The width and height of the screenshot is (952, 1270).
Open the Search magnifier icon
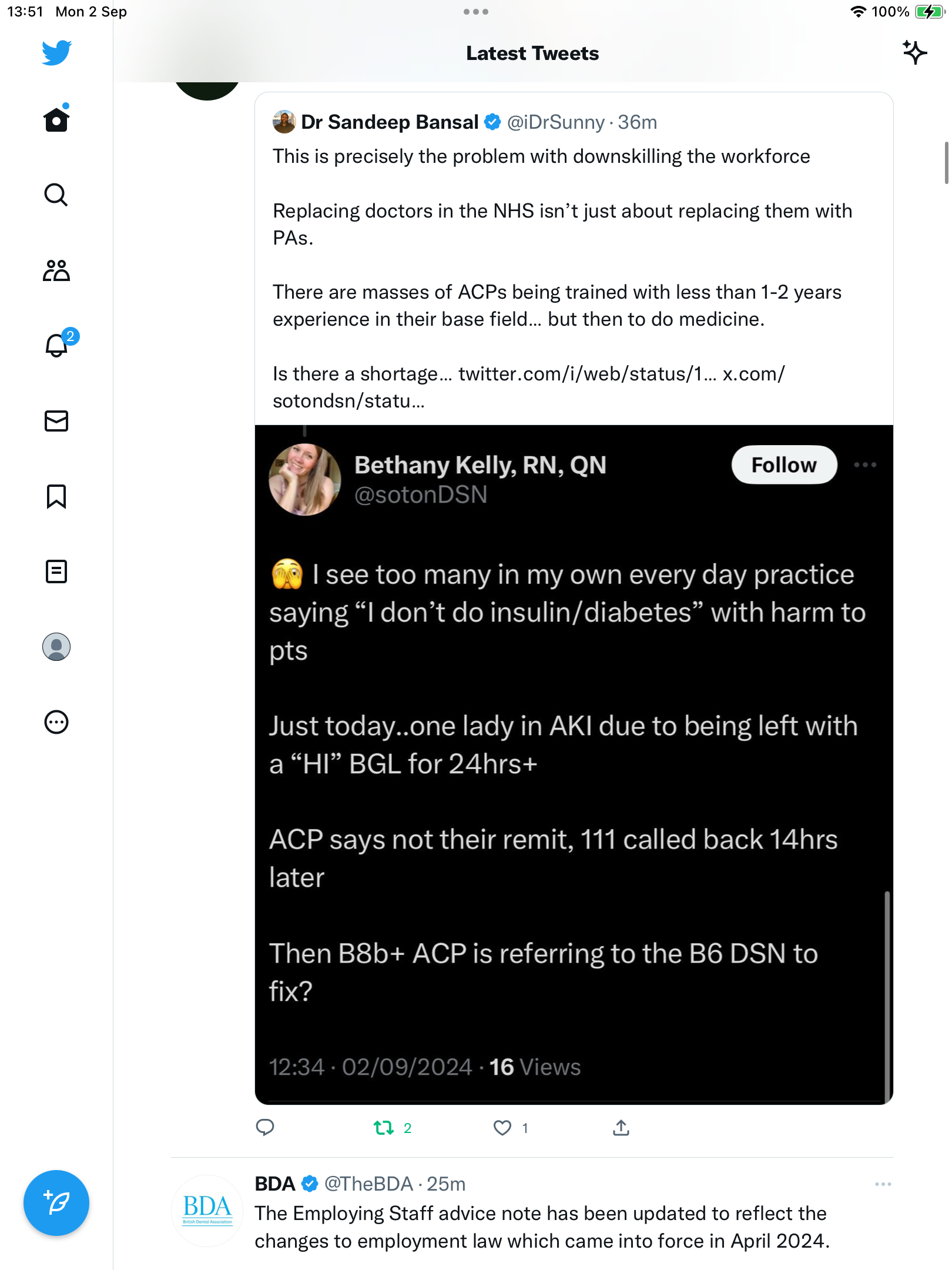coord(56,195)
